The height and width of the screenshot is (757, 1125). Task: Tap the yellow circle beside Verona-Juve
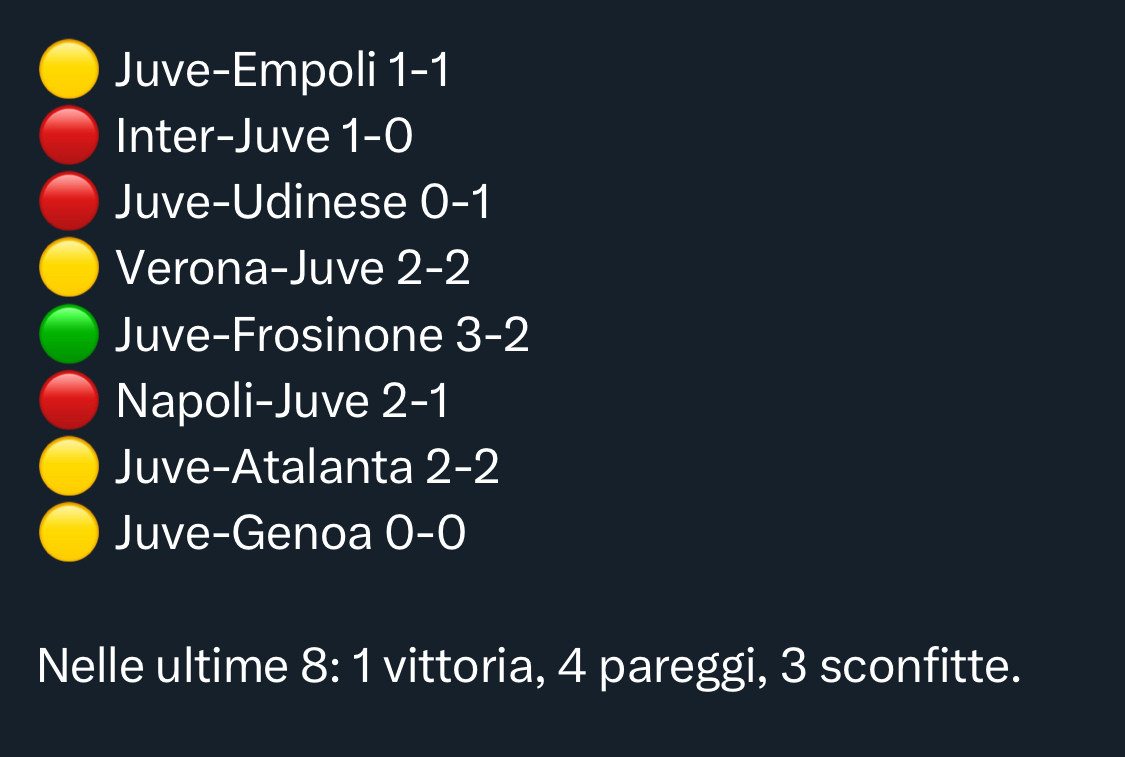coord(68,269)
